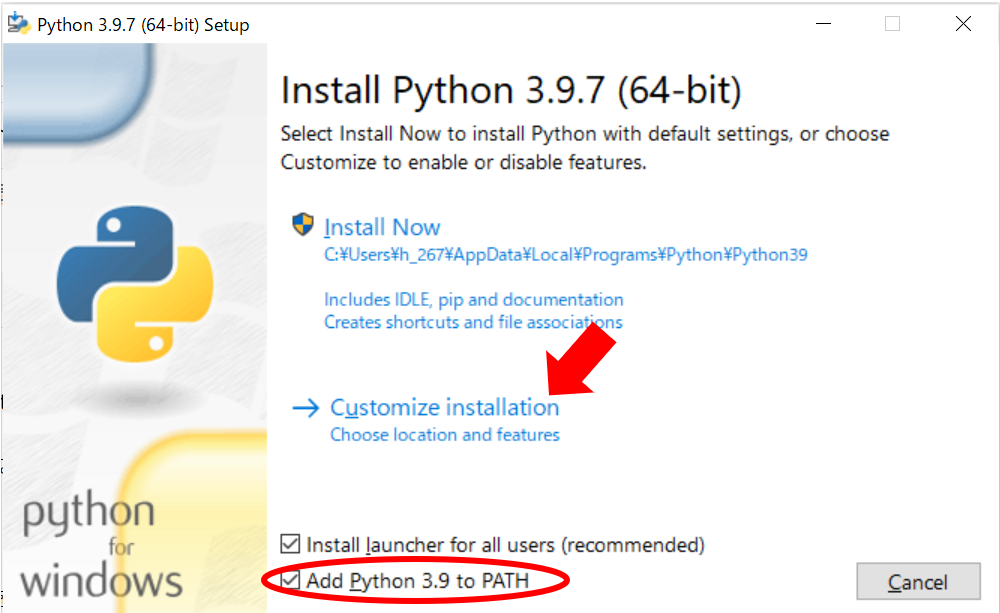Screen dimensions: 1000x613
Task: Click the 'Add Python 3.9 to PATH' label text
Action: tap(417, 581)
